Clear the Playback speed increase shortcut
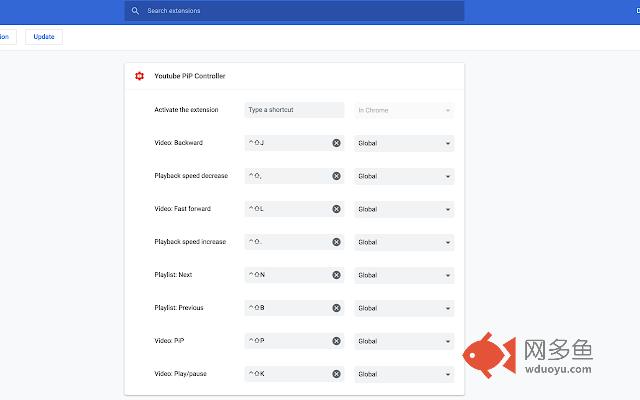Image resolution: width=640 pixels, height=400 pixels. [x=336, y=242]
